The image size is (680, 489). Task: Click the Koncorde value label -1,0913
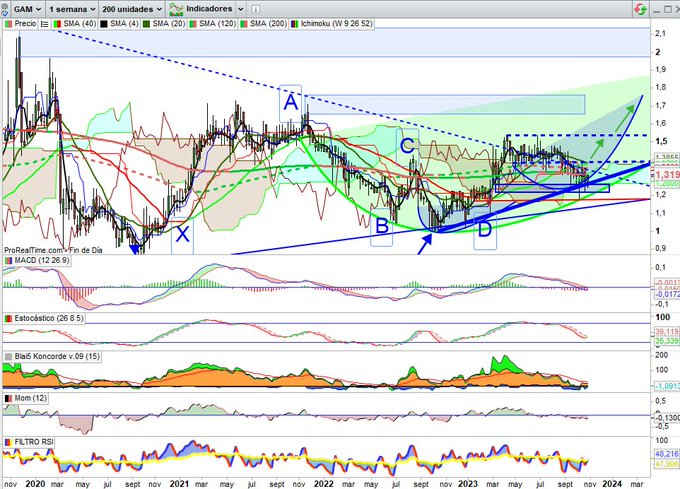(667, 386)
